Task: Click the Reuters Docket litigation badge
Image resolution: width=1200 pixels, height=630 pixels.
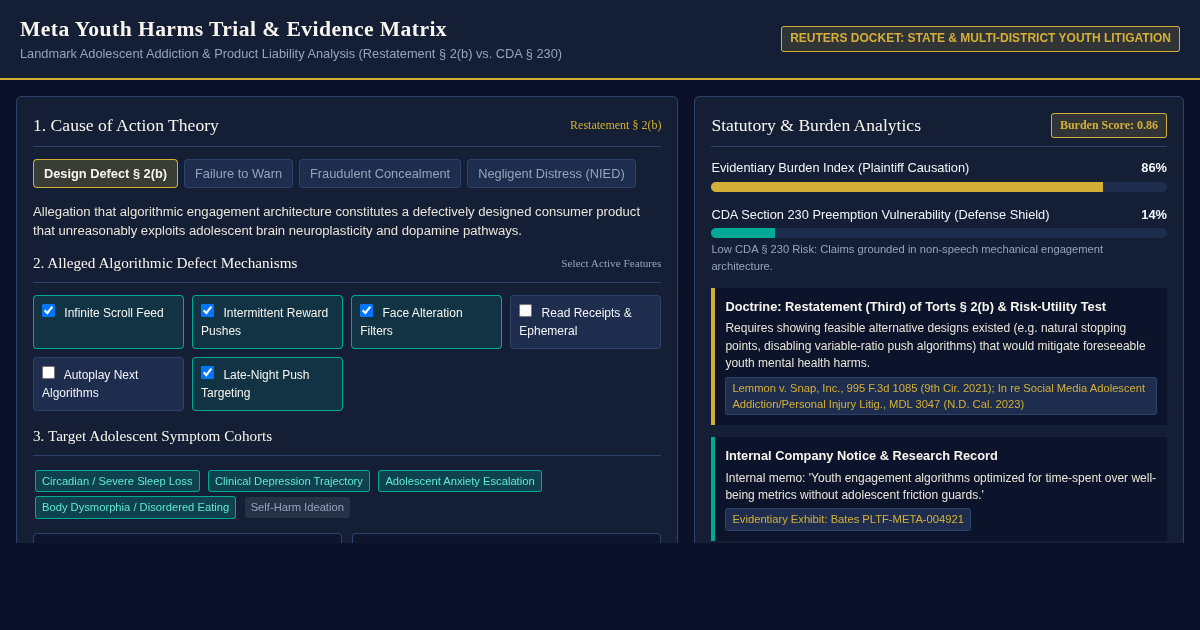Action: point(980,39)
